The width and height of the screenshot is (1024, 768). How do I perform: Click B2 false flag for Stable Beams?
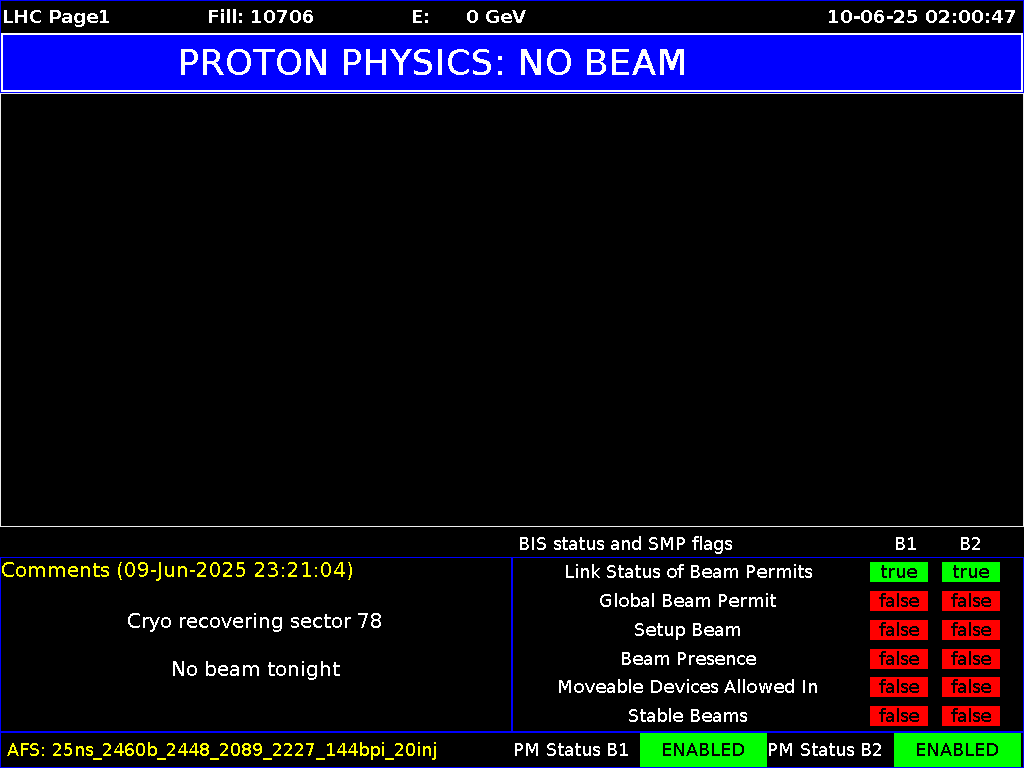coord(970,716)
